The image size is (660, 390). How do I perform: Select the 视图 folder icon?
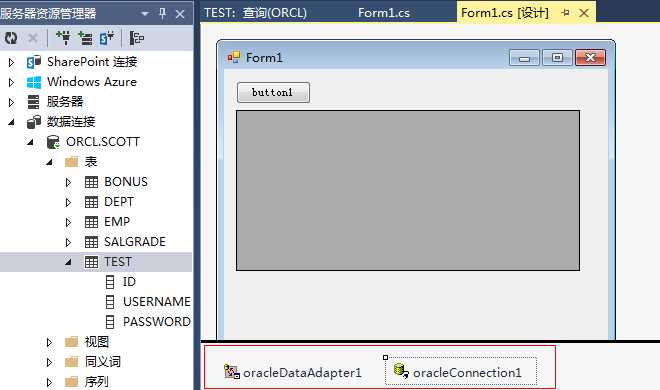(x=72, y=342)
